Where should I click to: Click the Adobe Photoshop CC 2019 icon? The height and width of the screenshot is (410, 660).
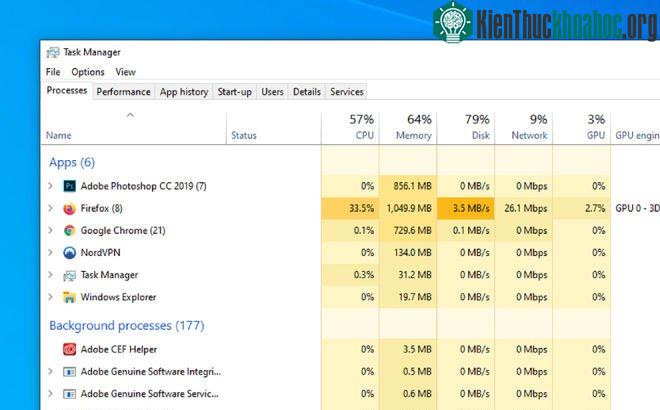[x=69, y=186]
